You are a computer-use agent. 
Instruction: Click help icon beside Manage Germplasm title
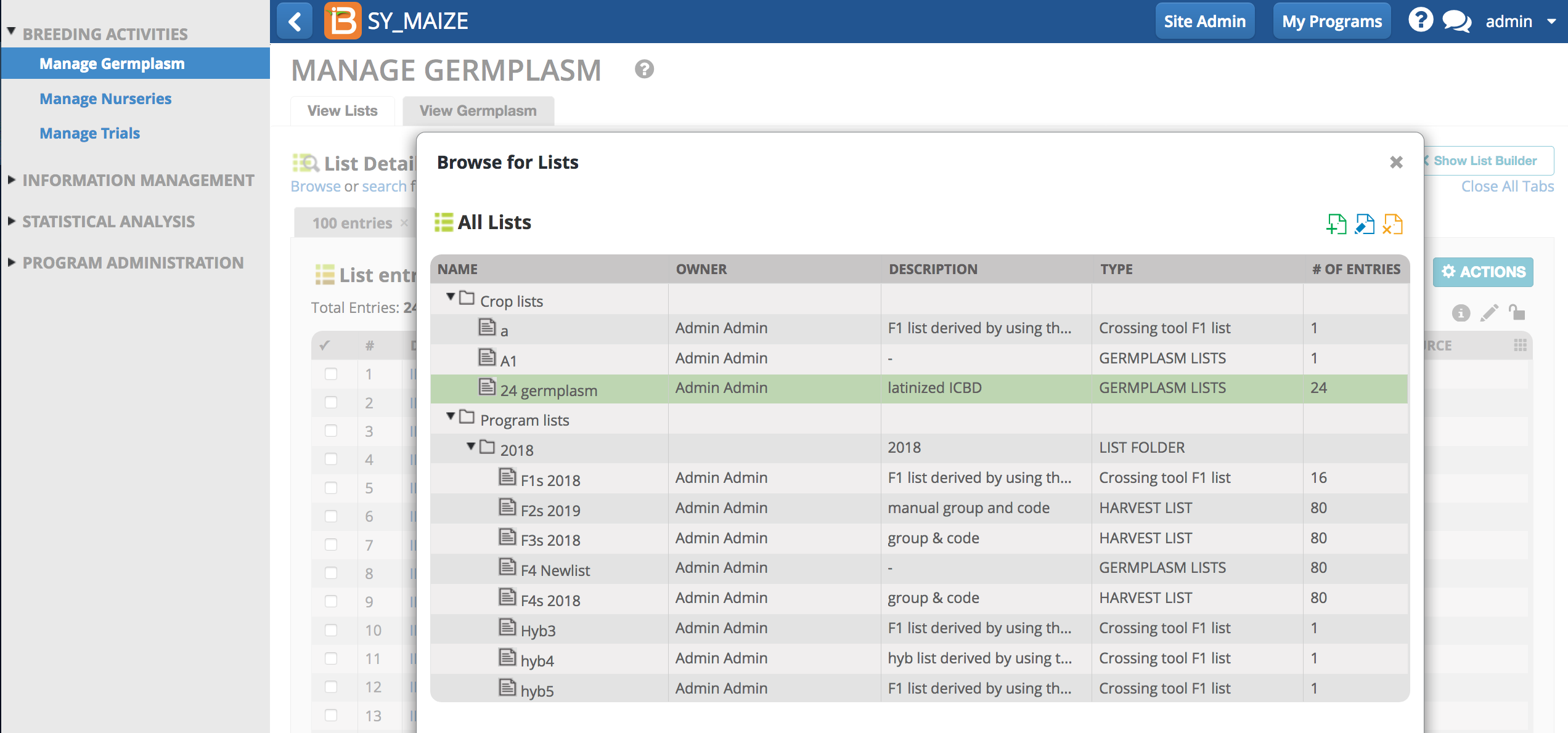click(x=644, y=69)
